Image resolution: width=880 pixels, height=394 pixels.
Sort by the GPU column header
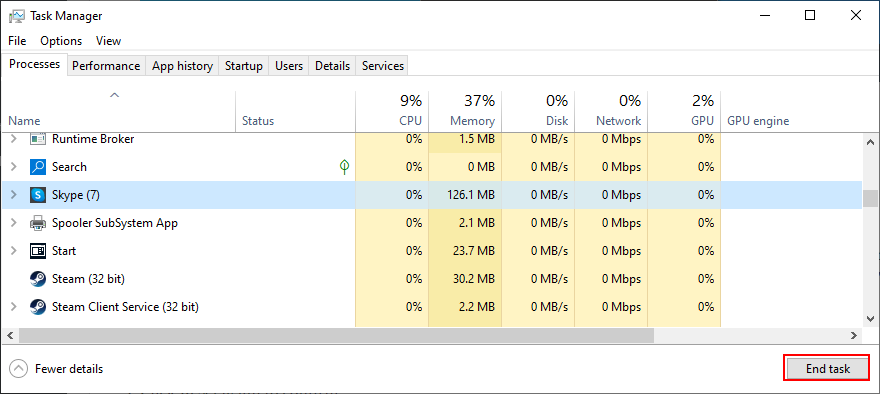pos(684,111)
